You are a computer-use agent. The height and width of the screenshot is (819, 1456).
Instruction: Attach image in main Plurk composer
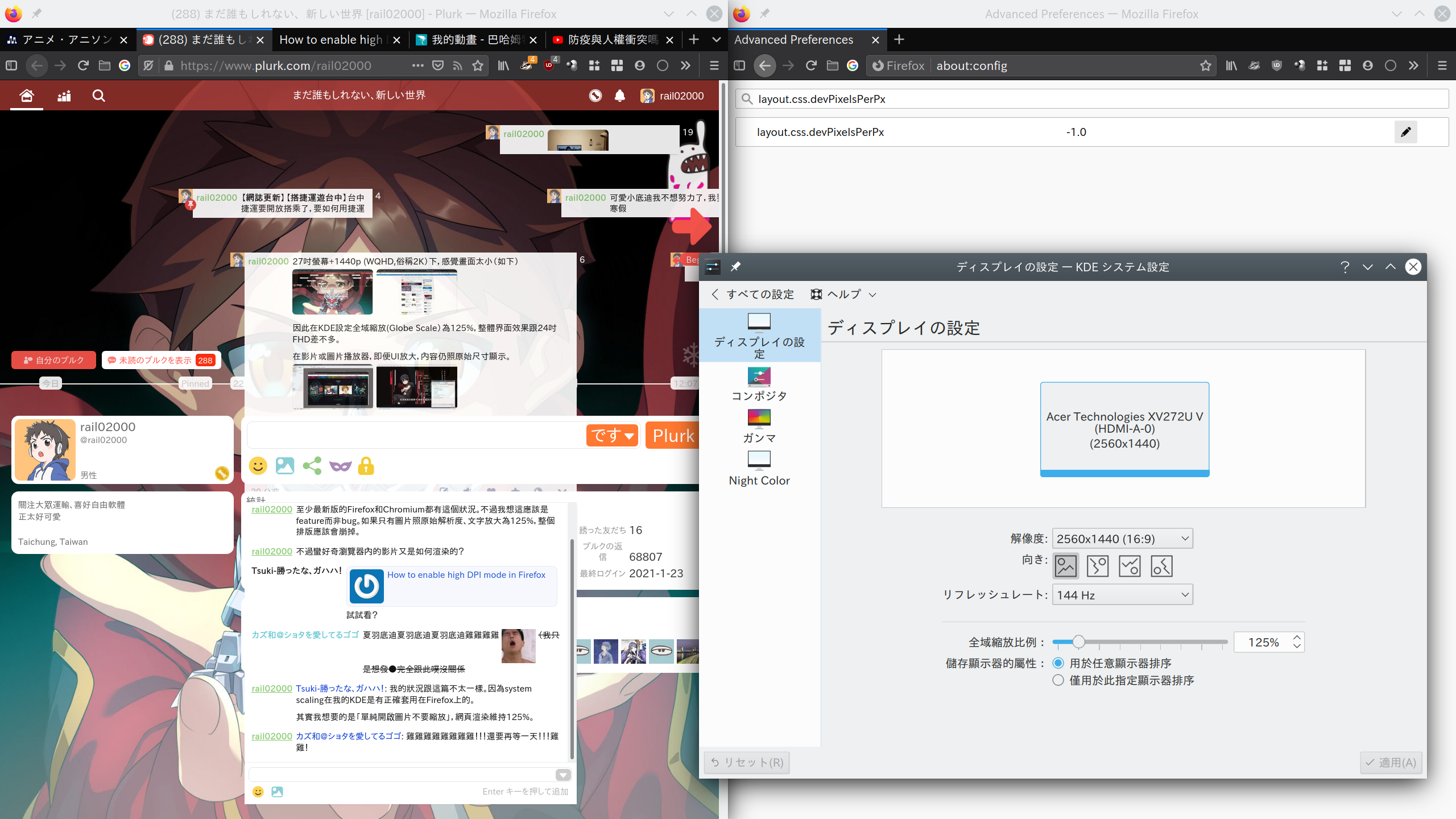285,466
